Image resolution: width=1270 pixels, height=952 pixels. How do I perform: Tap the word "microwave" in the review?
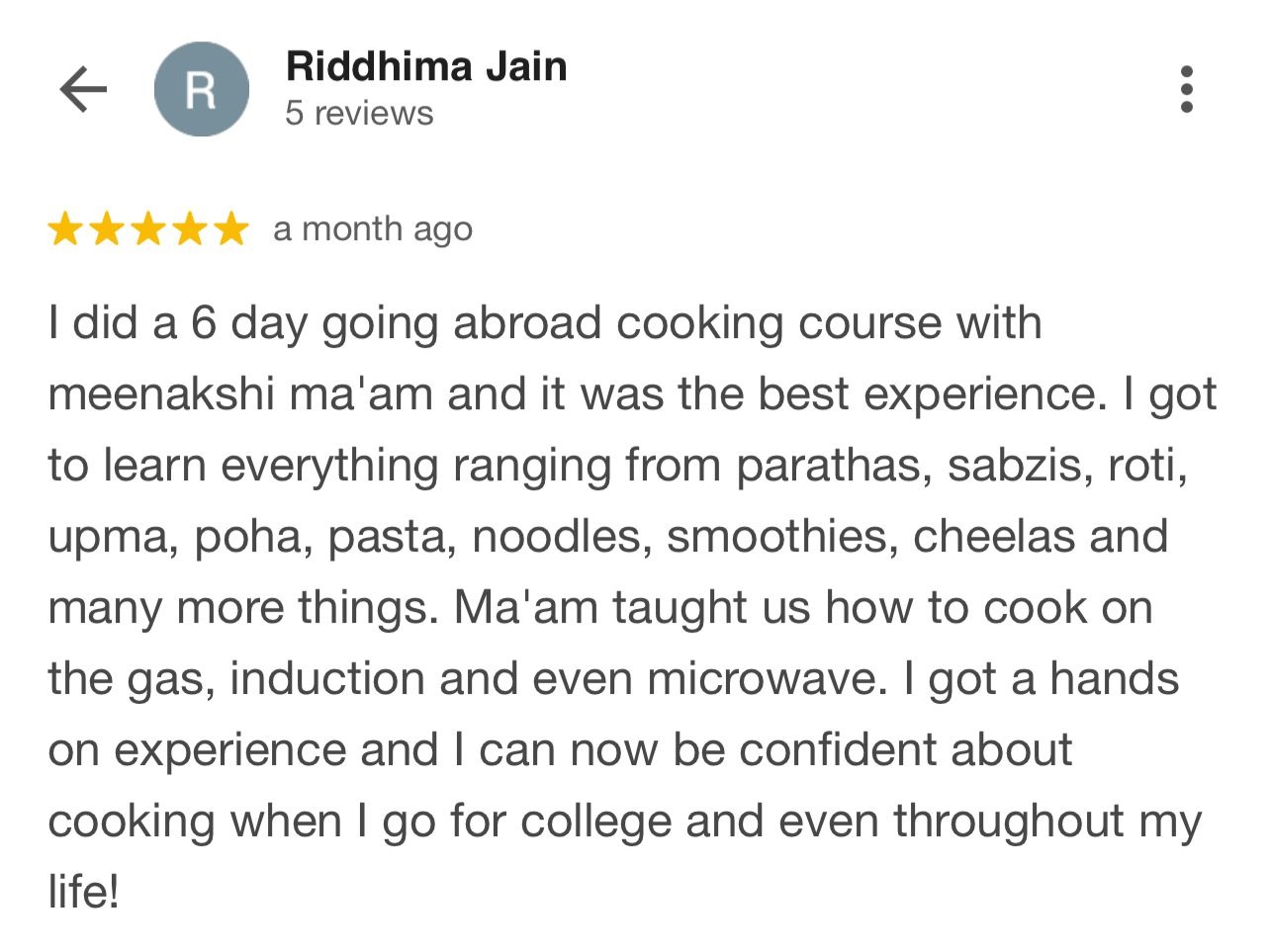coord(767,679)
